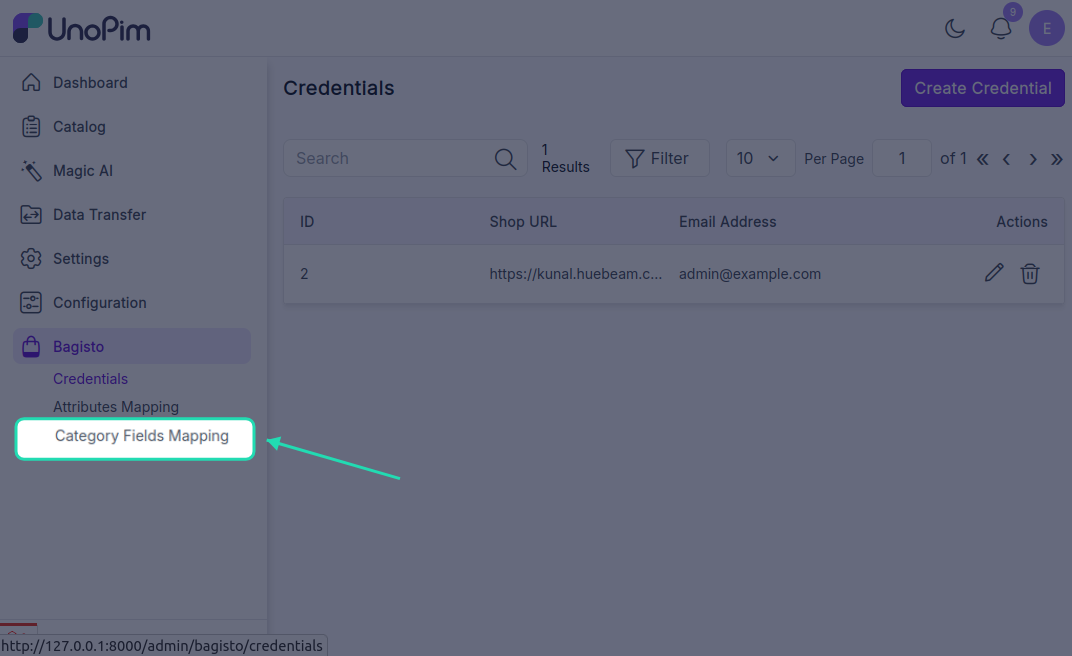Click the Per Page label
This screenshot has height=656, width=1072.
834,159
